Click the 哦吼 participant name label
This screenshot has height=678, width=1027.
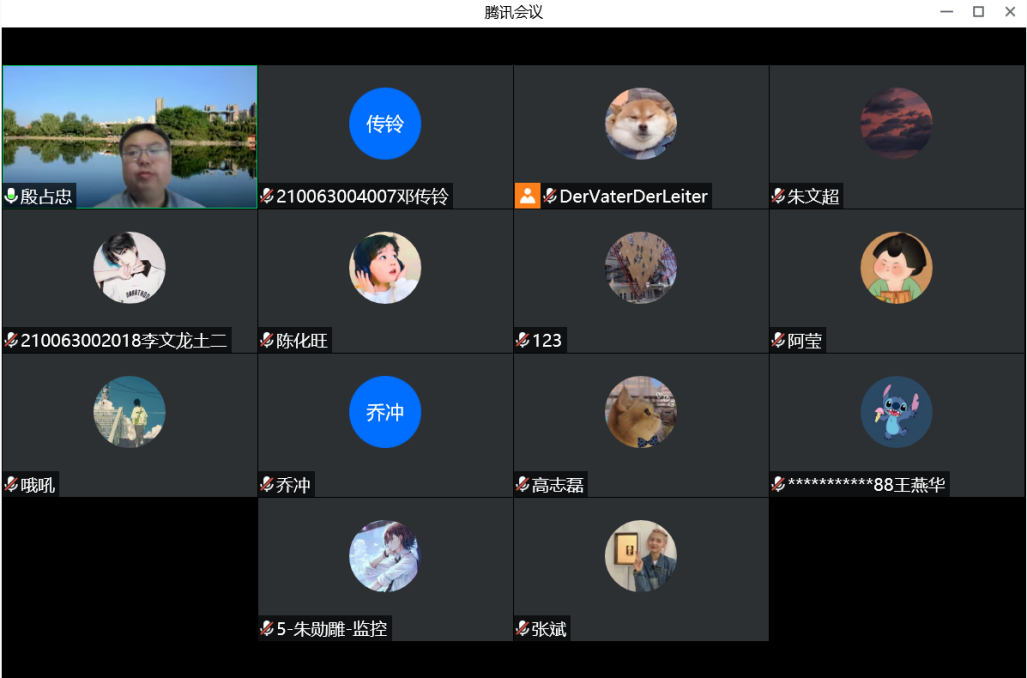[38, 485]
